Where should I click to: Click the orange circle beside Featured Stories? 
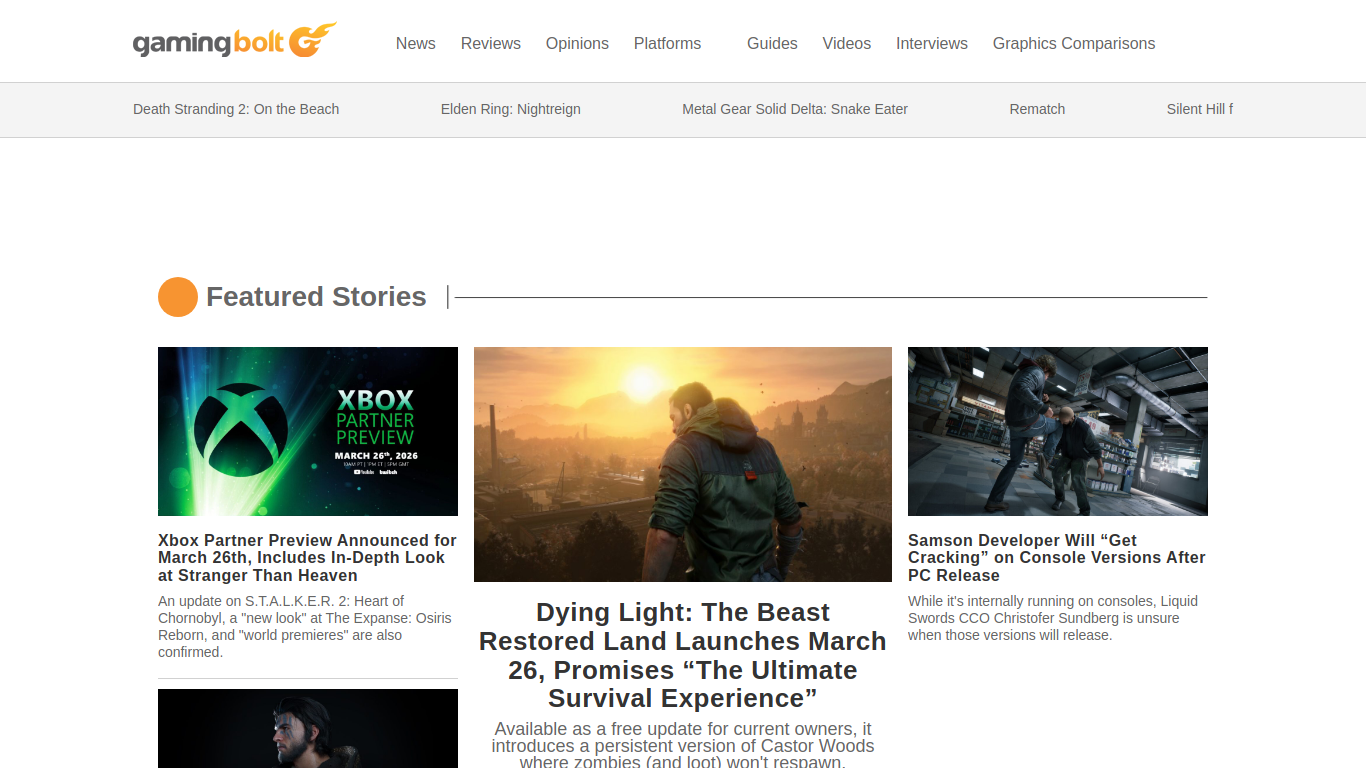178,297
